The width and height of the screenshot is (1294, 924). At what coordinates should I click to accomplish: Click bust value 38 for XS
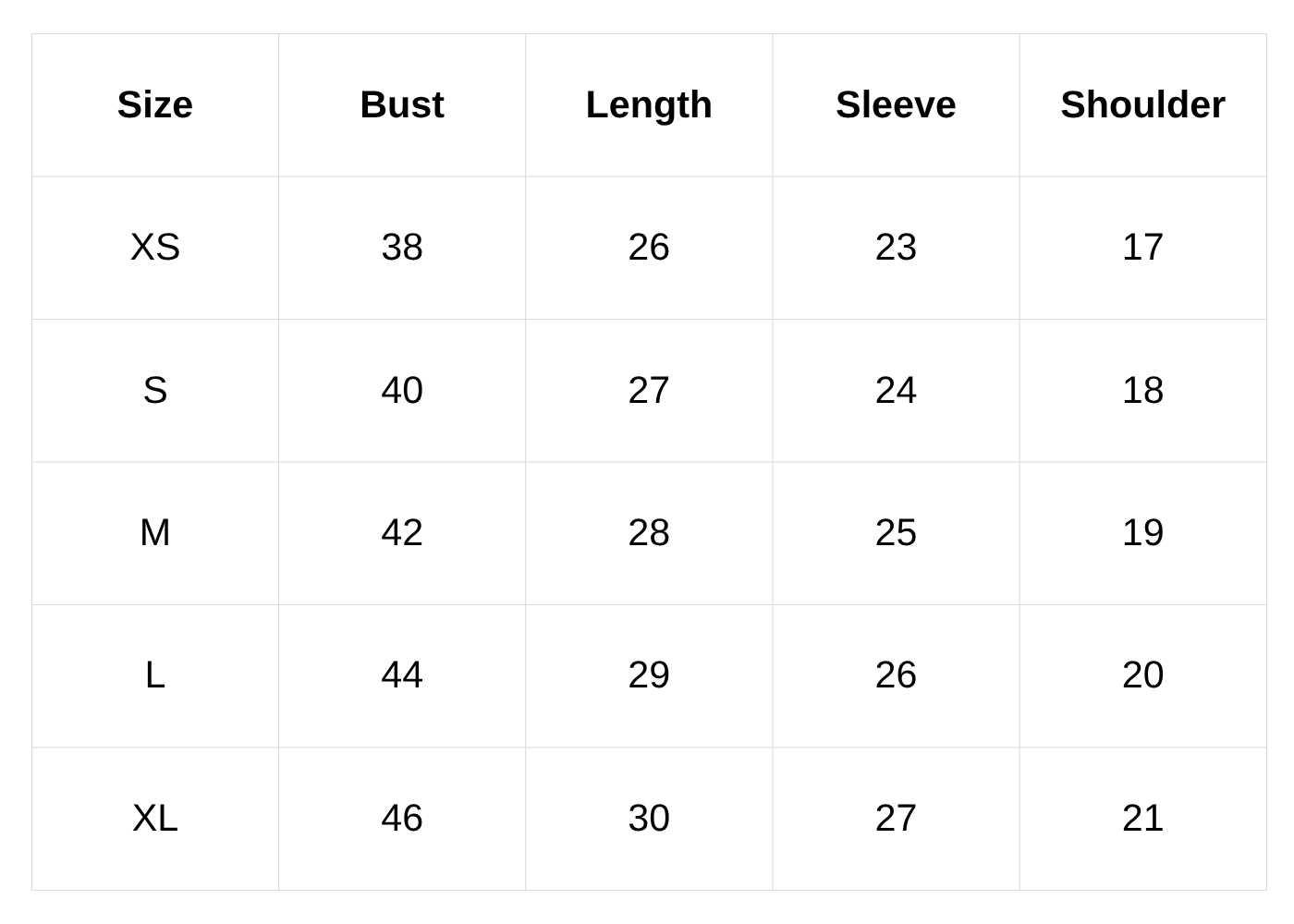pyautogui.click(x=402, y=248)
